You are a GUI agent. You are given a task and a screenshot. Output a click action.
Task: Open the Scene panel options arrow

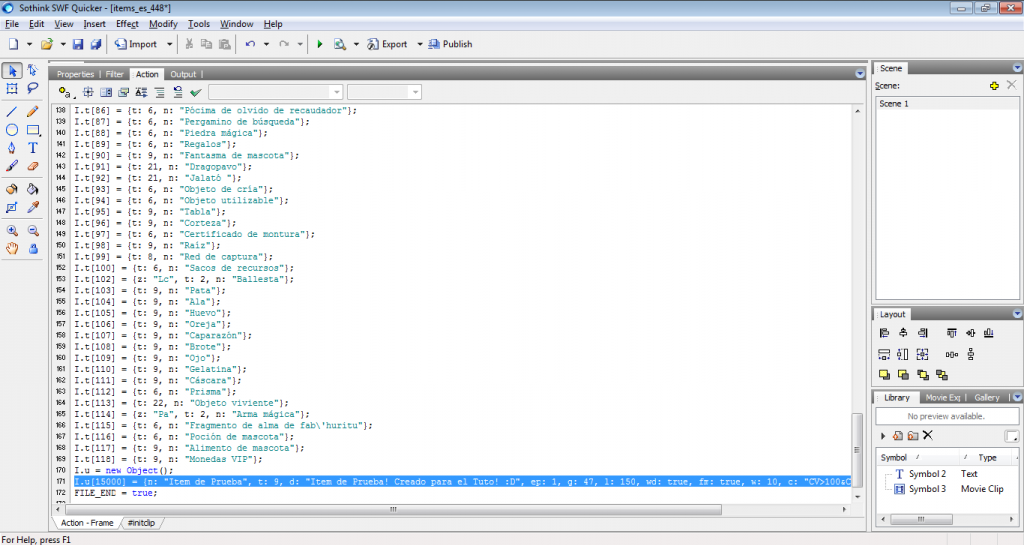coord(1017,68)
